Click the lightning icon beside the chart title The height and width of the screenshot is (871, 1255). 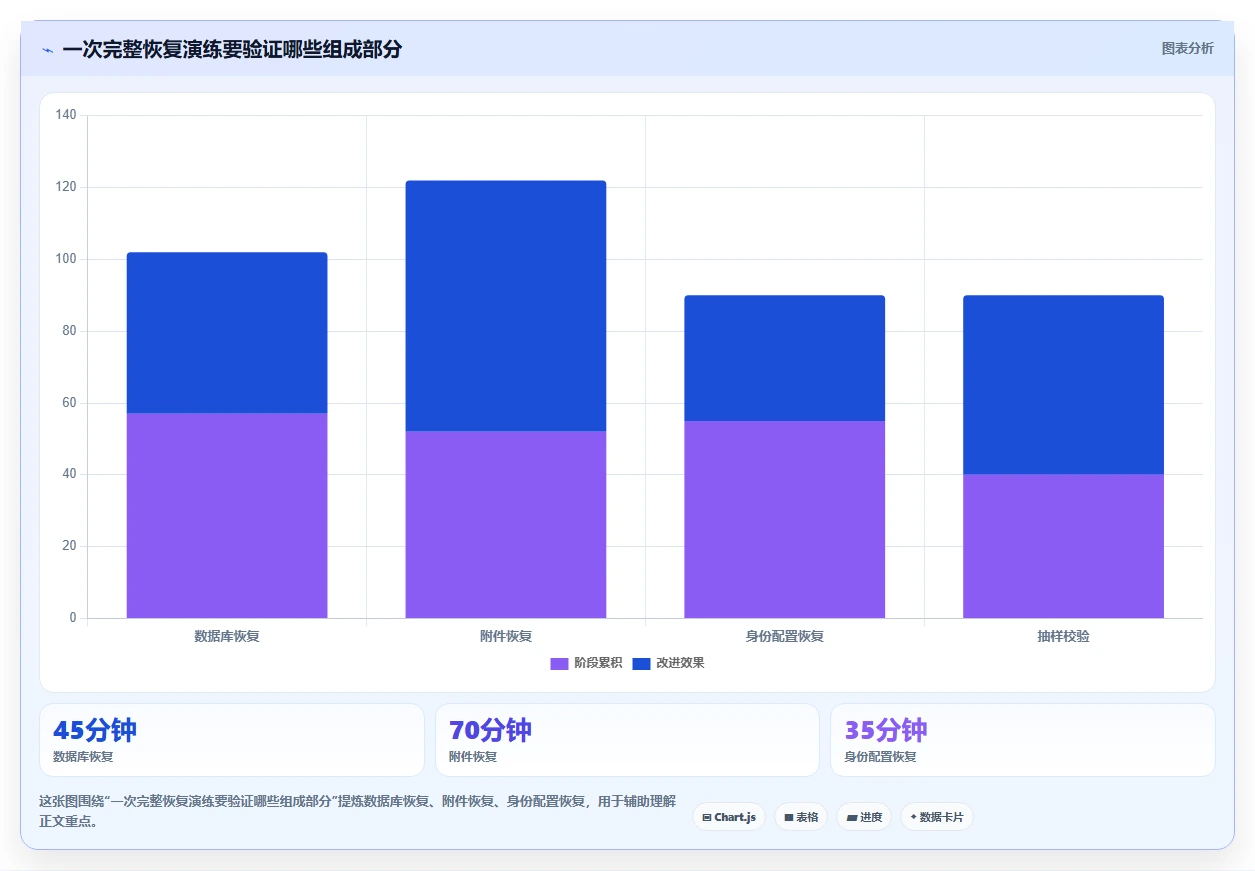click(x=47, y=49)
